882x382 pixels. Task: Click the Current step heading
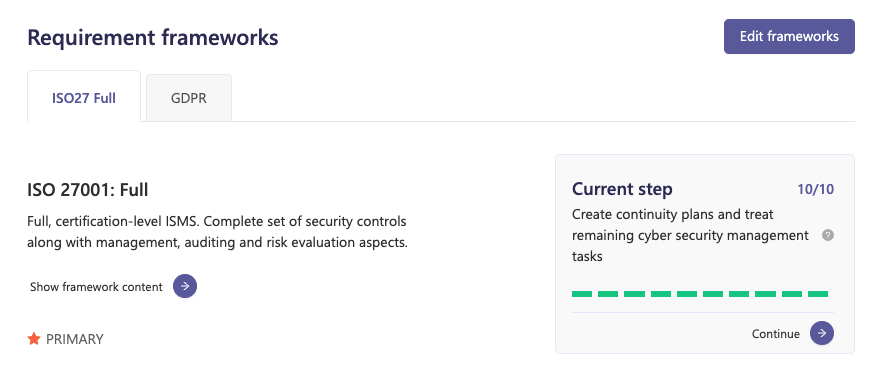tap(622, 189)
